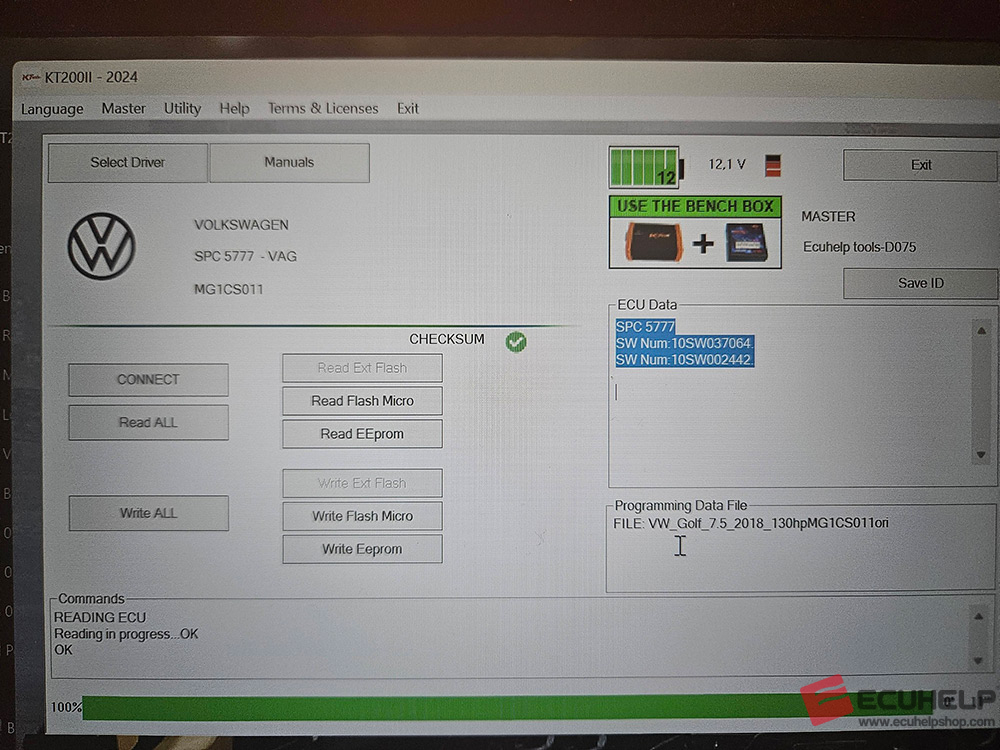
Task: Click the red power status icon
Action: pyautogui.click(x=773, y=165)
